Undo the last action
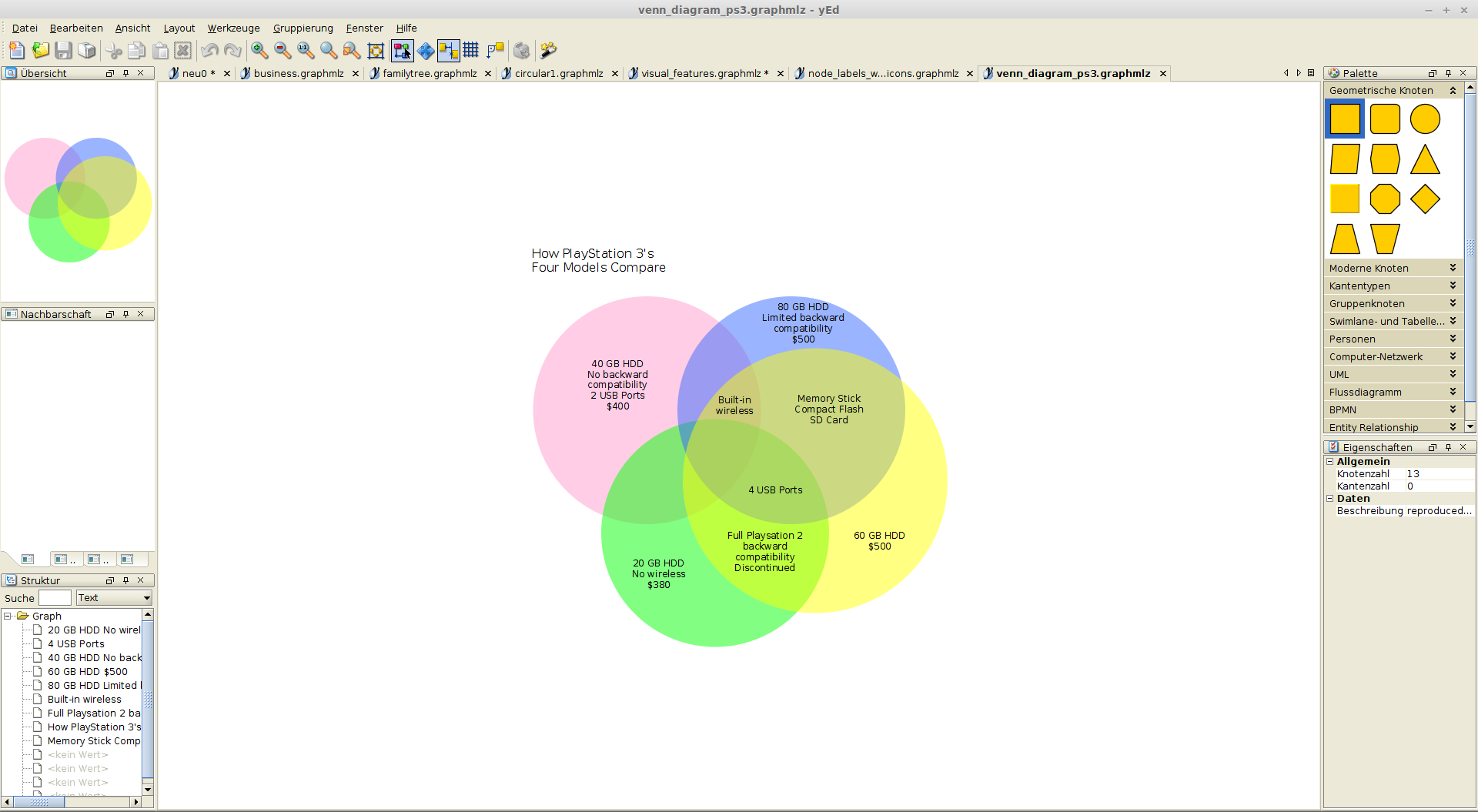 coord(209,51)
